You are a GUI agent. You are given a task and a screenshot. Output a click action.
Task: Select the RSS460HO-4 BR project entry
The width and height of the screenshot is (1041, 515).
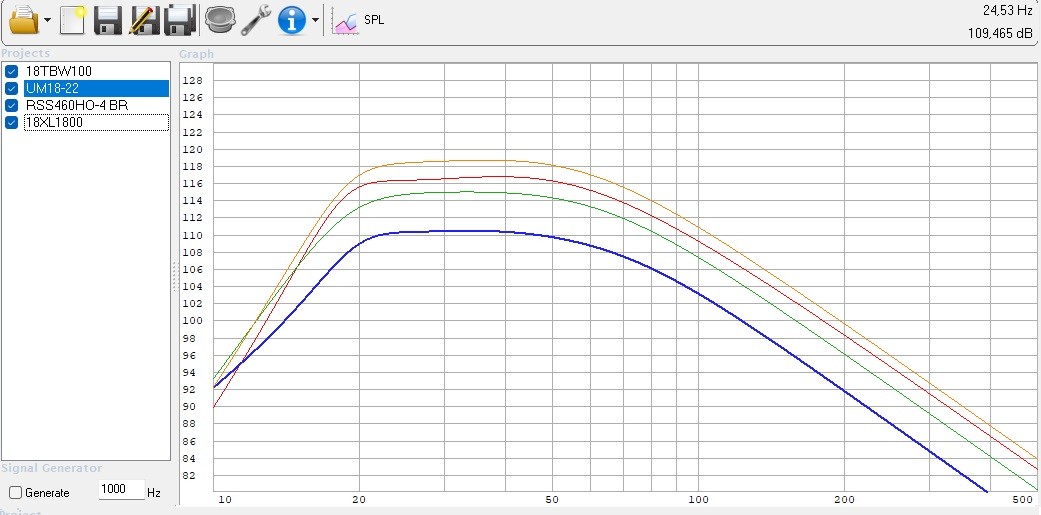pyautogui.click(x=76, y=105)
